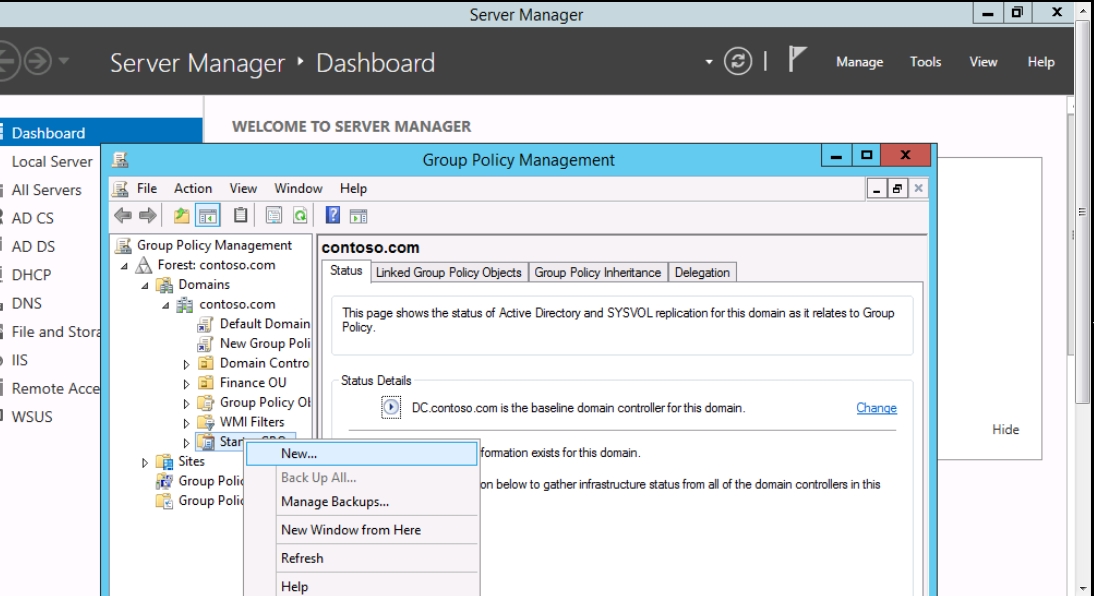Click the Back arrow in GPMC toolbar
Image resolution: width=1094 pixels, height=596 pixels.
tap(124, 216)
